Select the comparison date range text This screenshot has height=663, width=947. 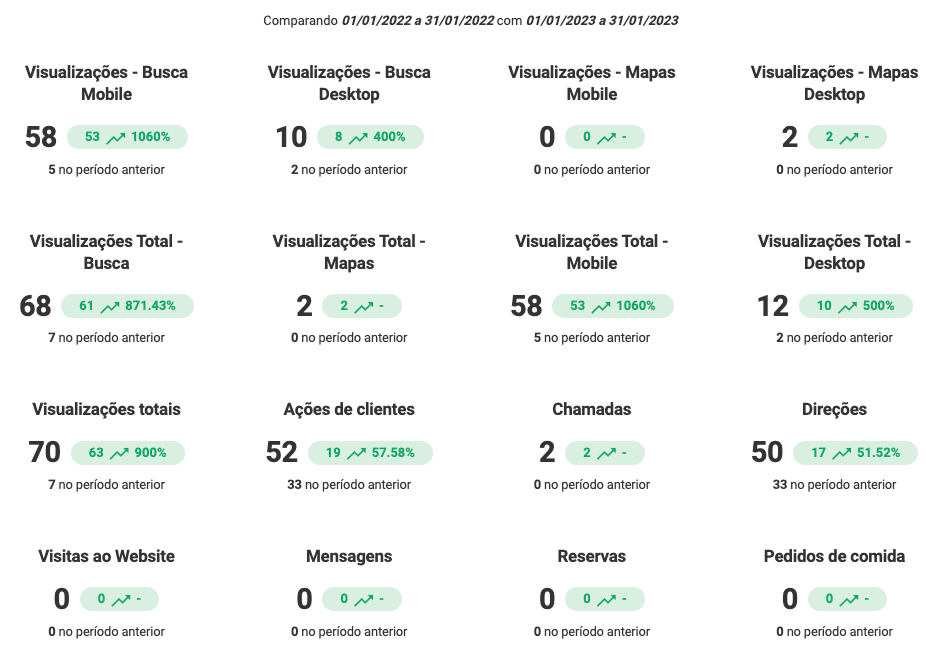point(471,20)
